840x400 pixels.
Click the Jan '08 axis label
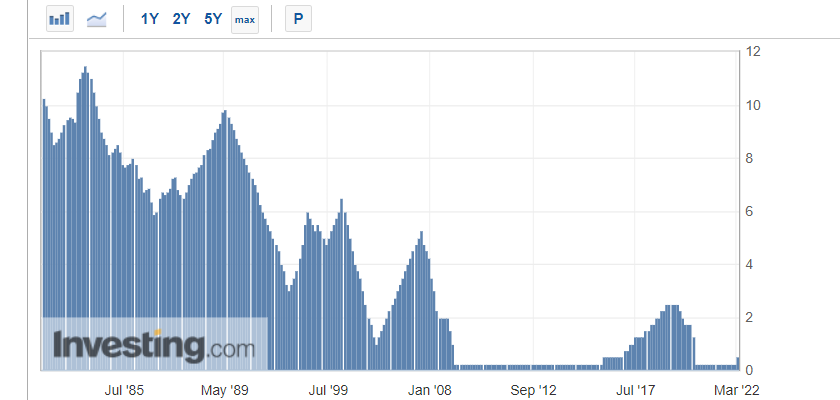pos(430,390)
